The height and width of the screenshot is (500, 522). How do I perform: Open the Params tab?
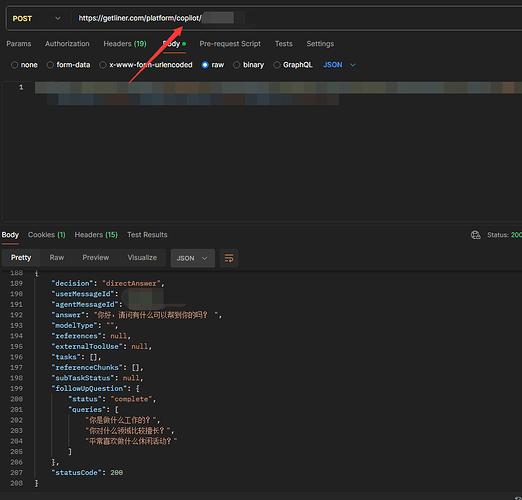pyautogui.click(x=19, y=44)
